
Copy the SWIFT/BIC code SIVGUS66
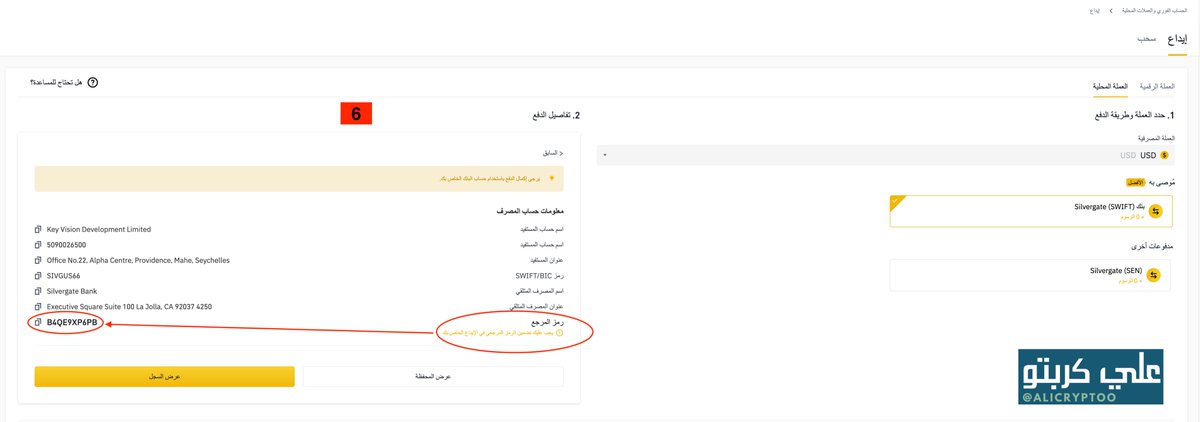[37, 276]
